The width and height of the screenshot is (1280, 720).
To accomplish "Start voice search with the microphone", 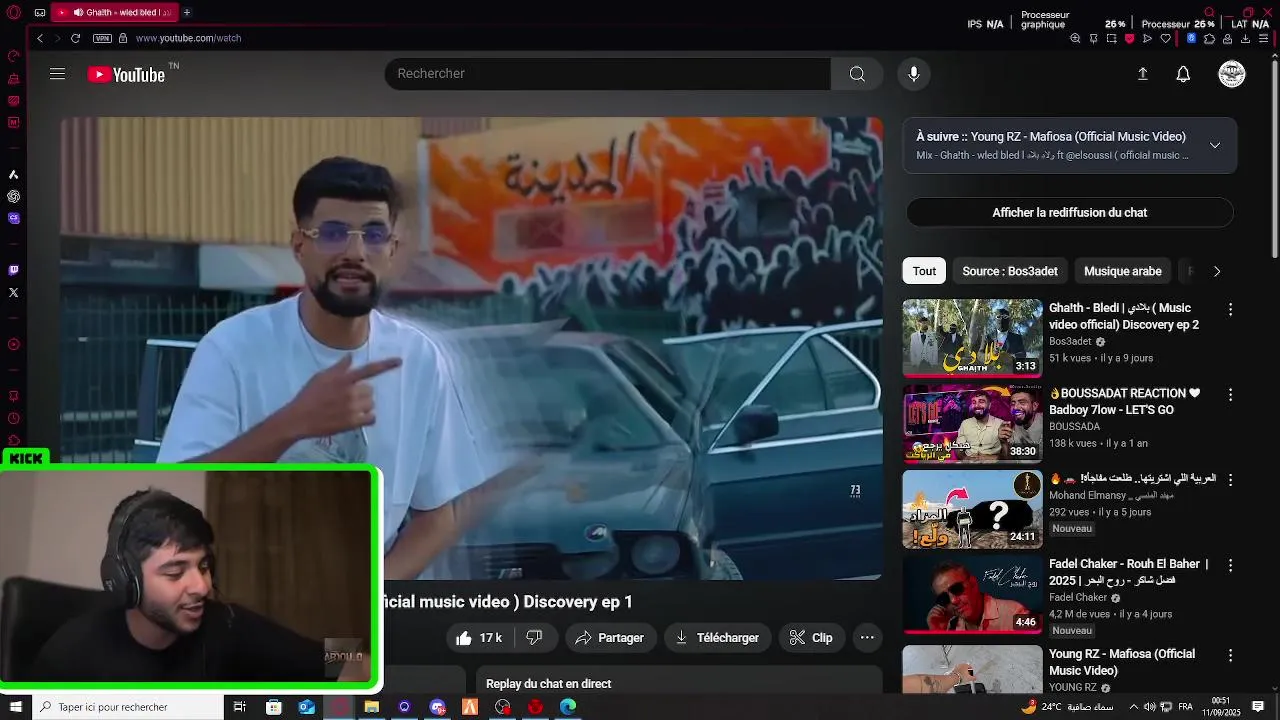I will pos(913,74).
